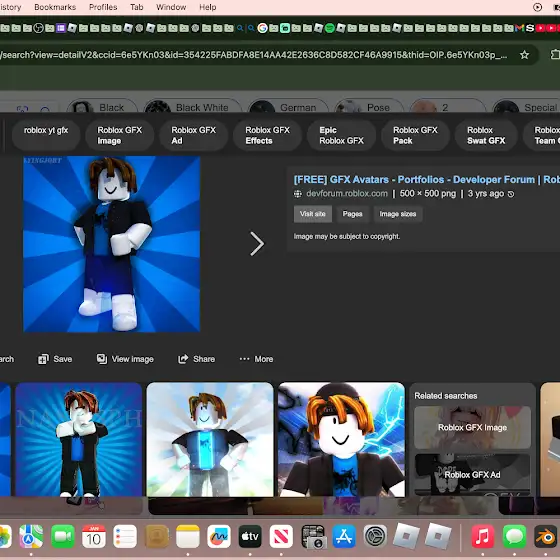Viewport: 560px width, 560px height.
Task: Open the More options ellipsis
Action: 244,359
